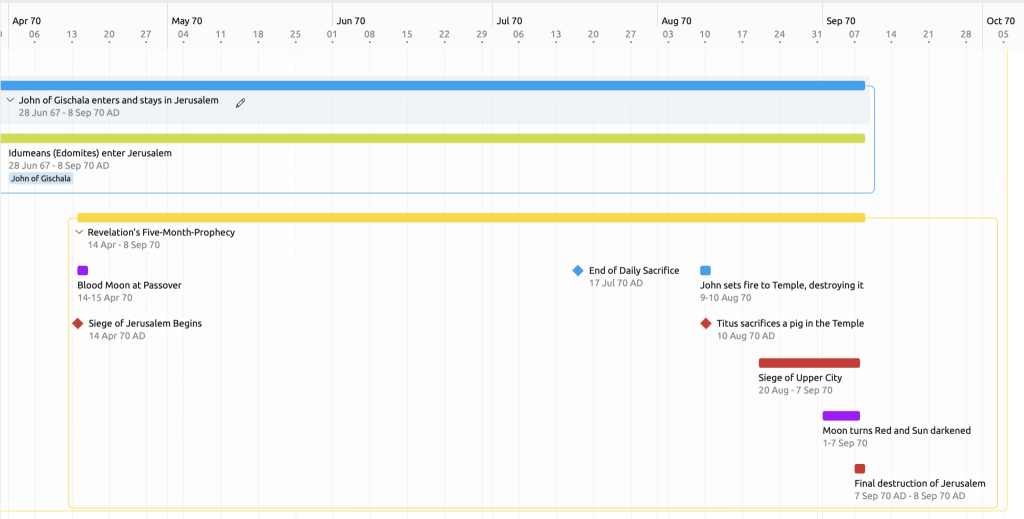
Task: Click the May 70 month header
Action: click(187, 21)
